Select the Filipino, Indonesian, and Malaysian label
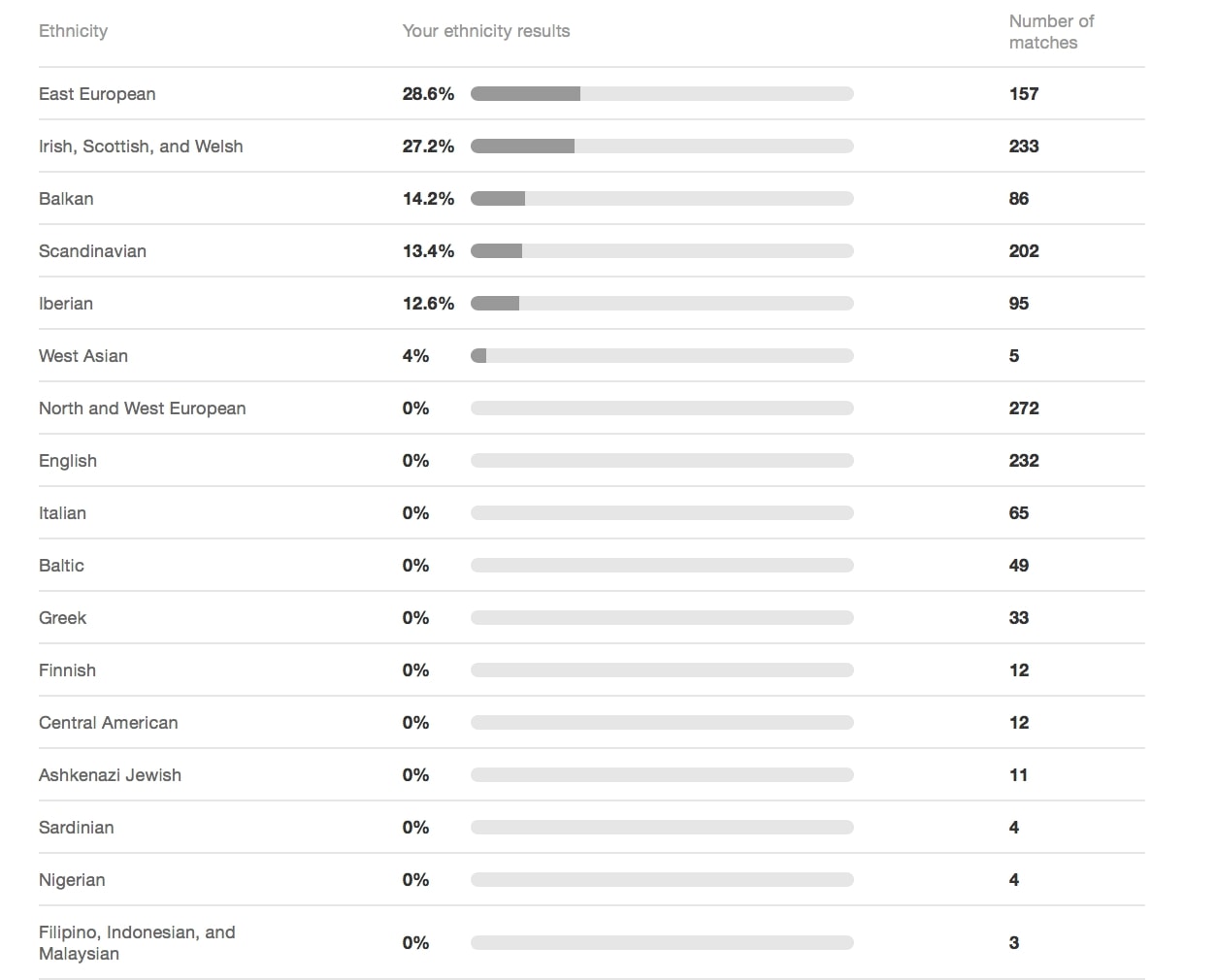Image resolution: width=1217 pixels, height=980 pixels. pyautogui.click(x=137, y=942)
